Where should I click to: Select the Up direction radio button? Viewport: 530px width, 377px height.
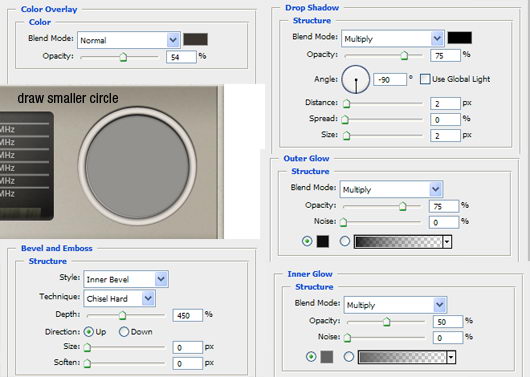pyautogui.click(x=89, y=332)
